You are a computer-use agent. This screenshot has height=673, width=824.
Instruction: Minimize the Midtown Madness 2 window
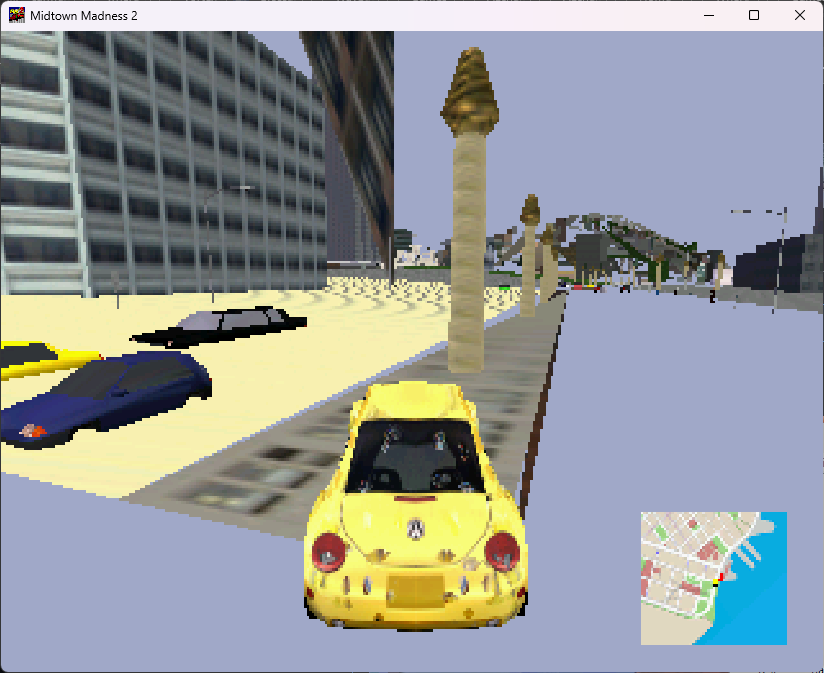[x=709, y=15]
